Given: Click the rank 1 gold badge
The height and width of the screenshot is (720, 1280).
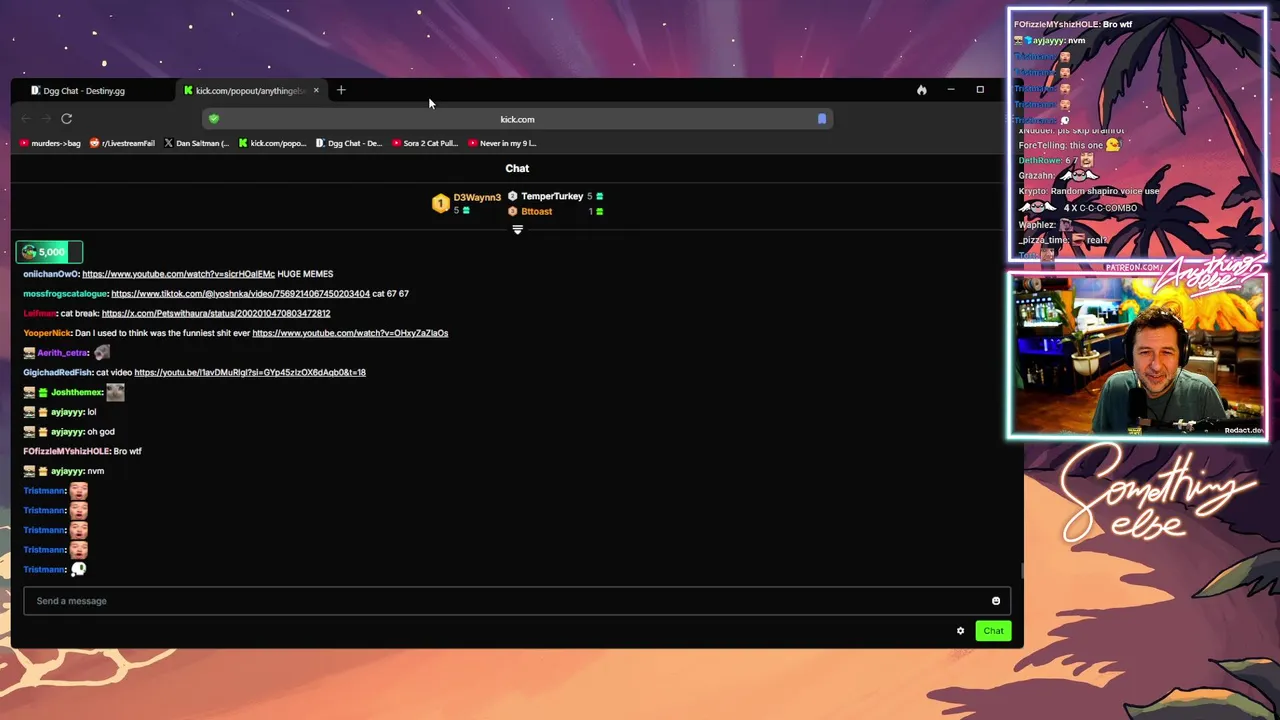Looking at the screenshot, I should coord(440,204).
